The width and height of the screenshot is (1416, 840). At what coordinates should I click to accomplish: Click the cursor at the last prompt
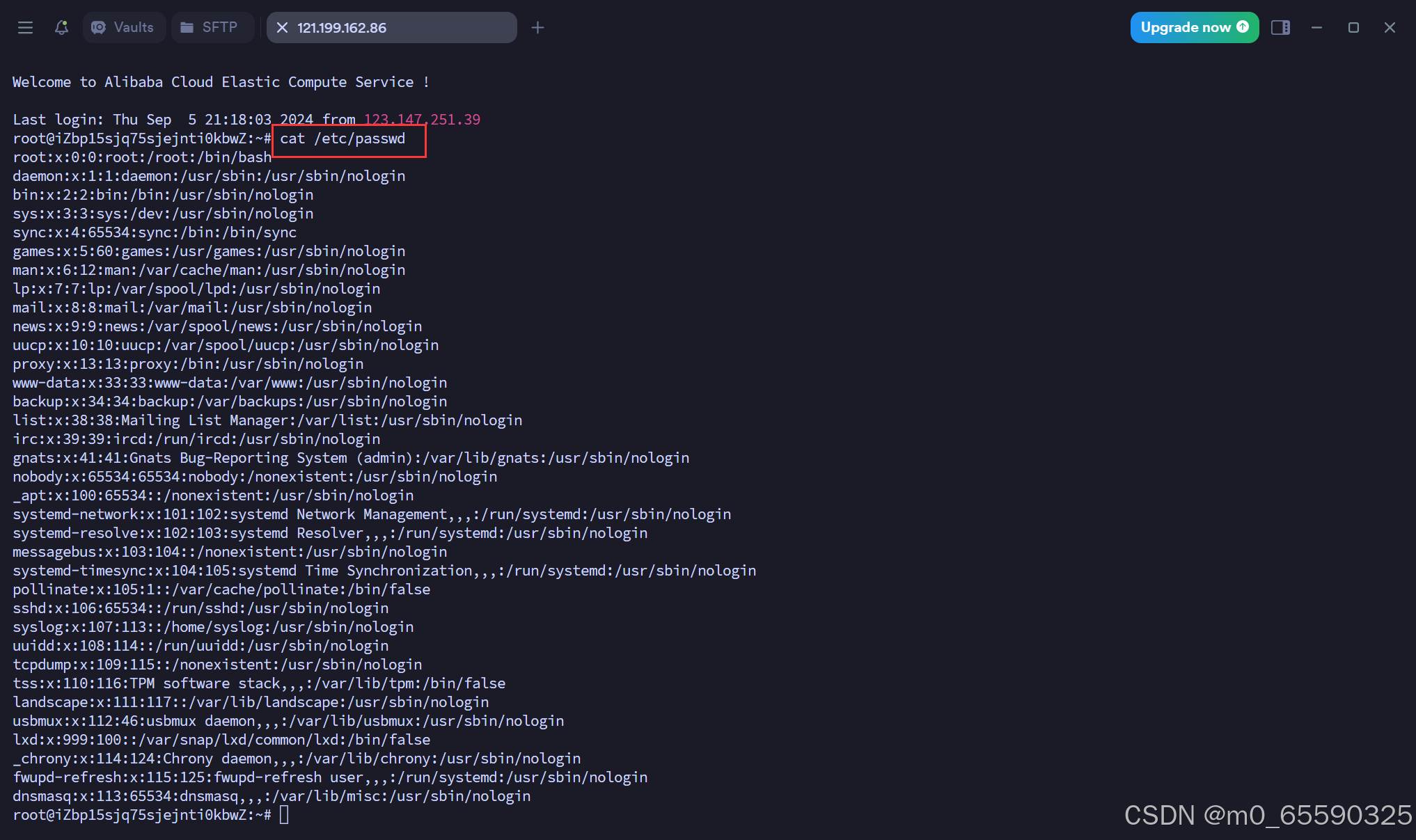(284, 815)
